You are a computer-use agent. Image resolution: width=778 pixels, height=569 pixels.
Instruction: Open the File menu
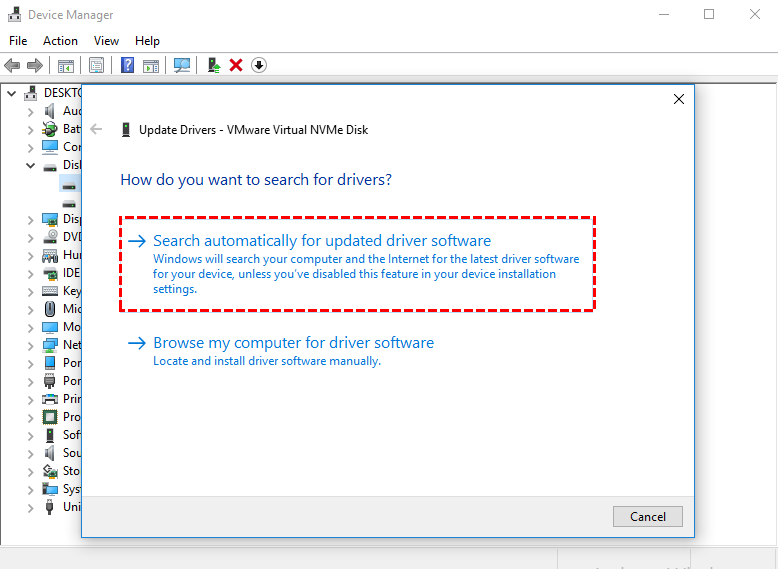click(19, 41)
